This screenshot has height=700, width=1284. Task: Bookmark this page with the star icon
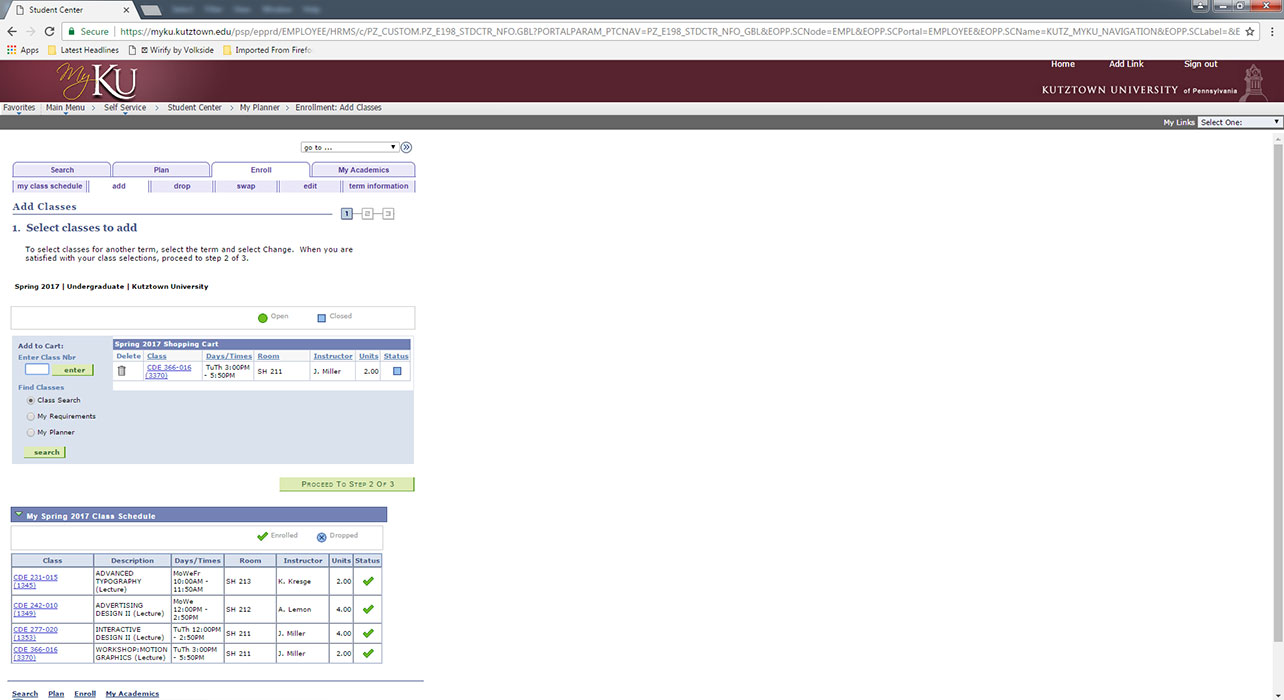coord(1250,32)
